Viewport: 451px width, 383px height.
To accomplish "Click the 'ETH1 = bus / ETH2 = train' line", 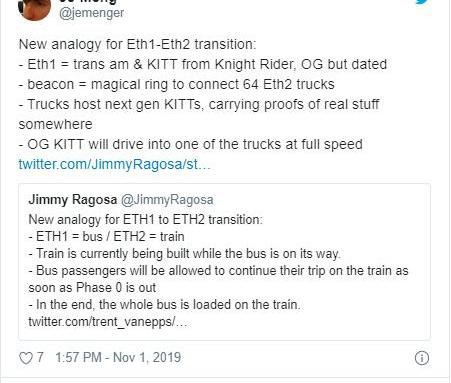I will click(x=106, y=237).
